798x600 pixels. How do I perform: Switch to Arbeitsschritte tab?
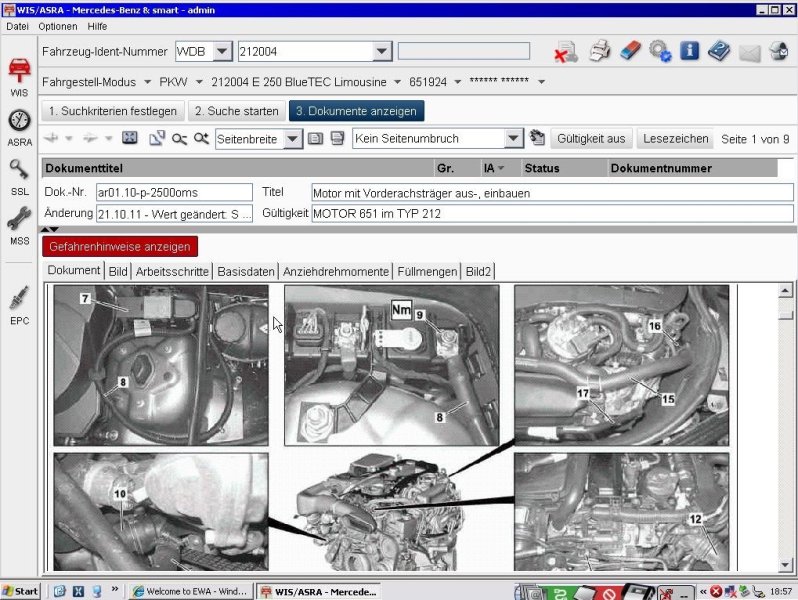tap(172, 271)
